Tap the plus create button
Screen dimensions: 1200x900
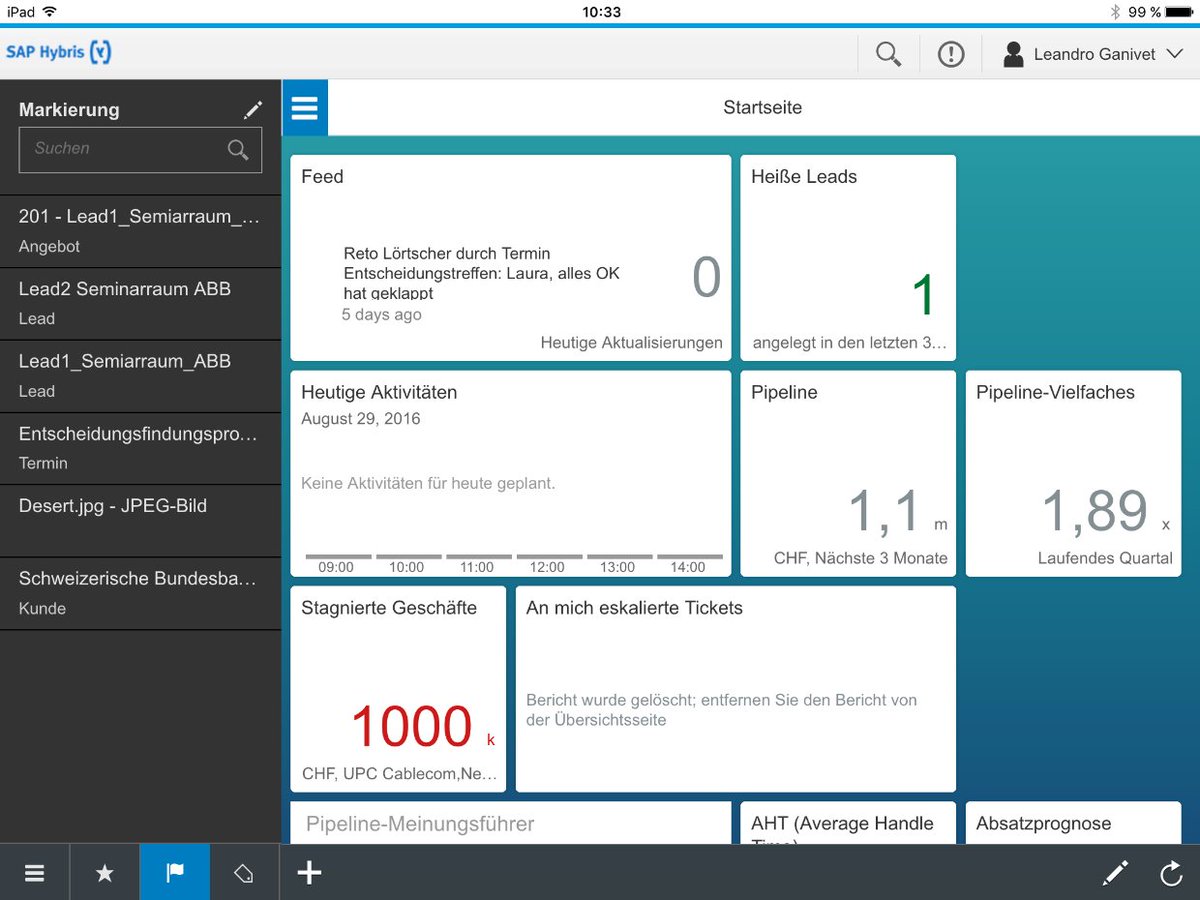309,872
